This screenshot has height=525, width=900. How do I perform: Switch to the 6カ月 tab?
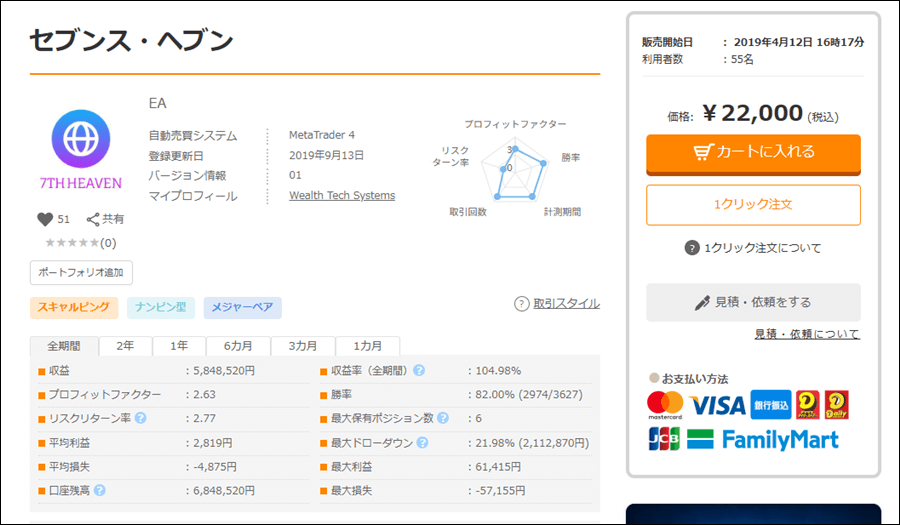click(x=239, y=346)
